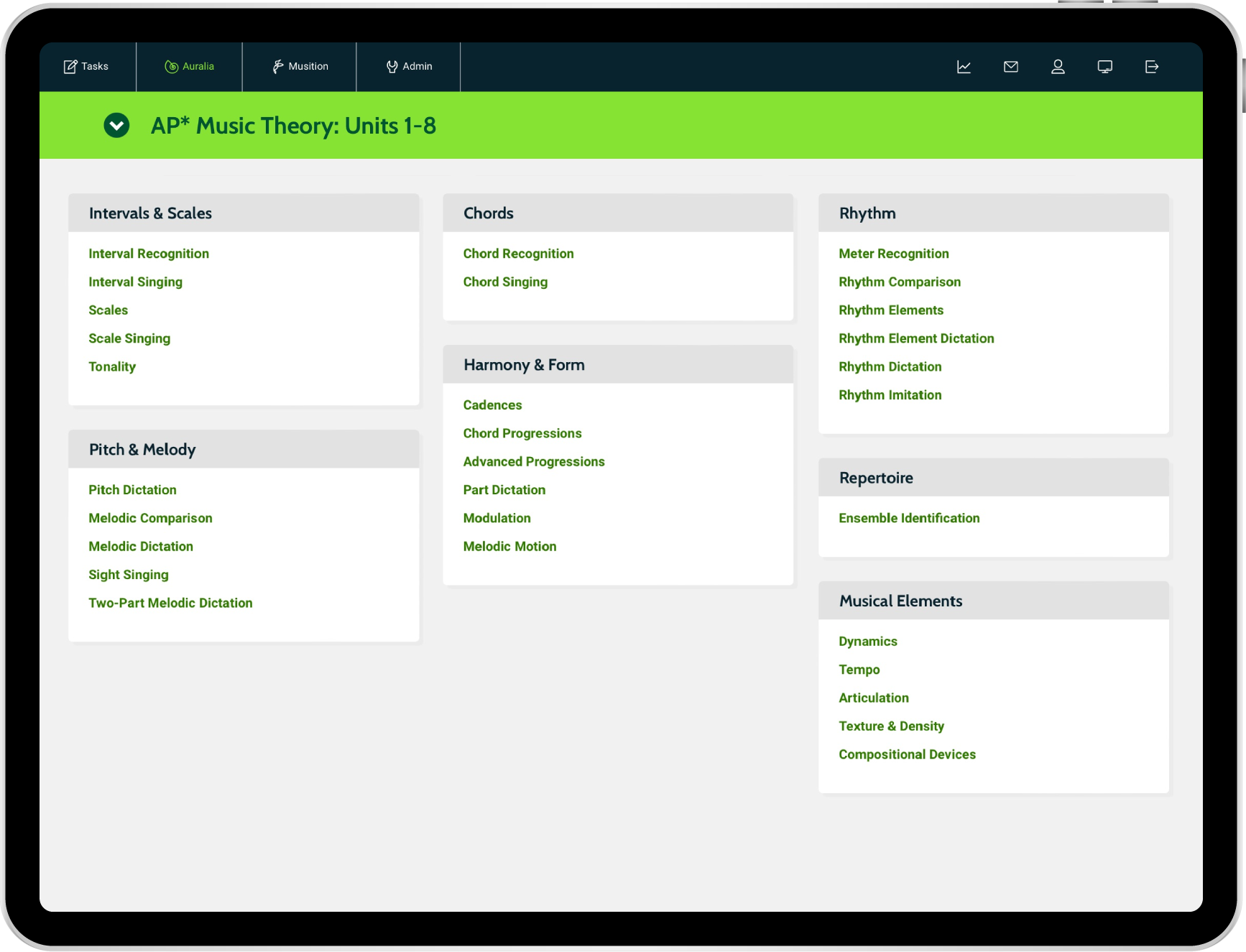
Task: Click the AP Music Theory syllabus title
Action: (293, 126)
